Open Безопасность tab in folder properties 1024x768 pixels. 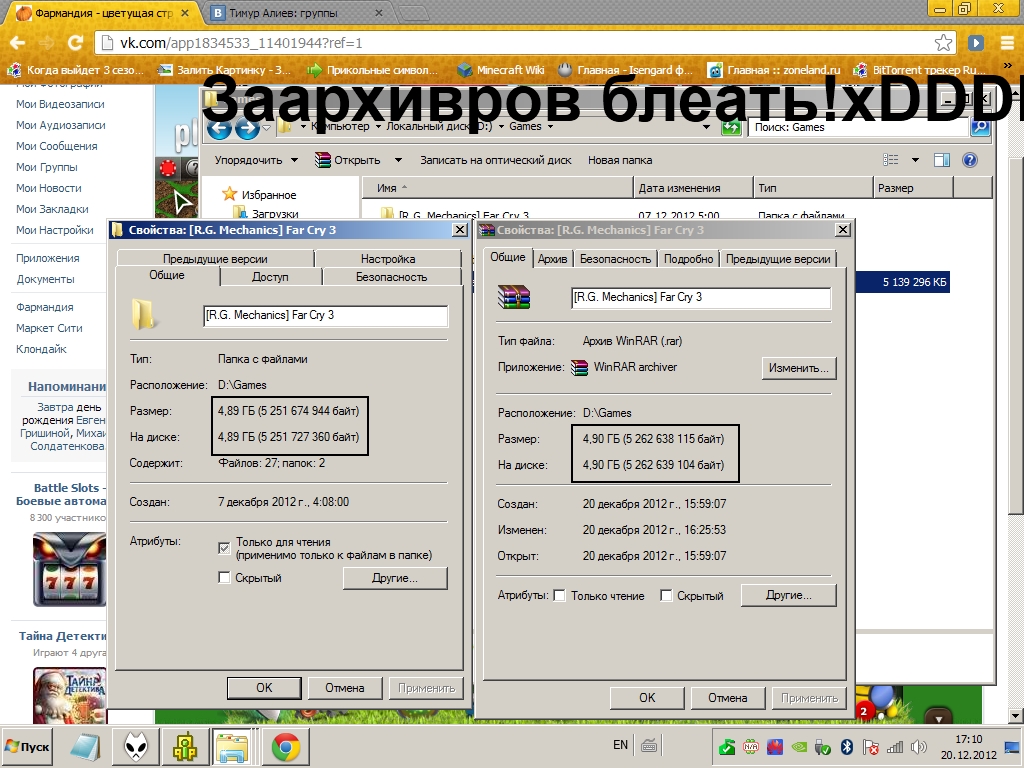[391, 277]
